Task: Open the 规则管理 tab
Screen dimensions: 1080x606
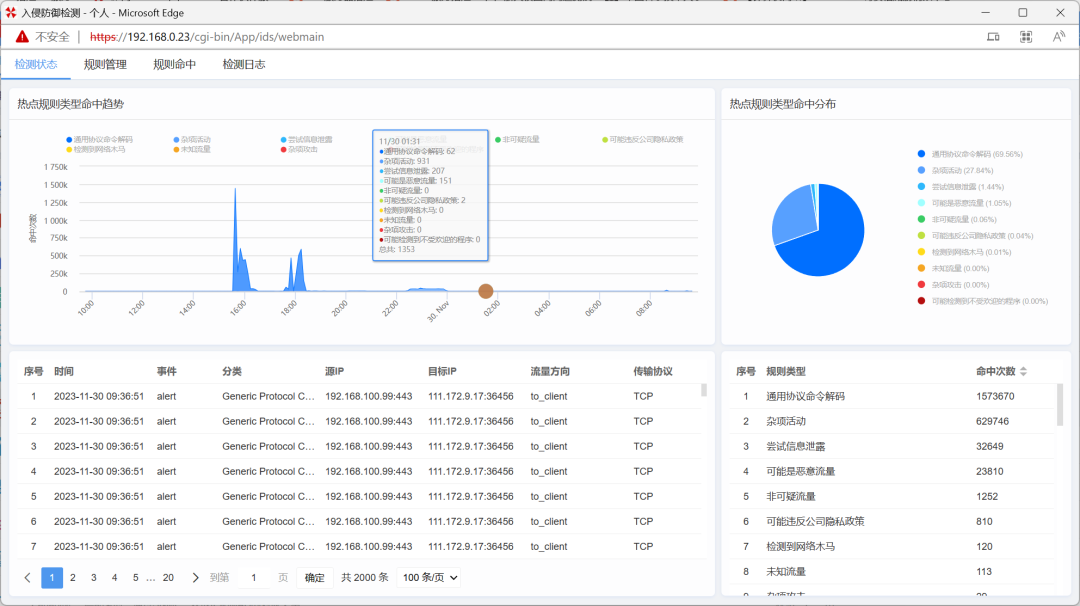Action: pyautogui.click(x=105, y=64)
